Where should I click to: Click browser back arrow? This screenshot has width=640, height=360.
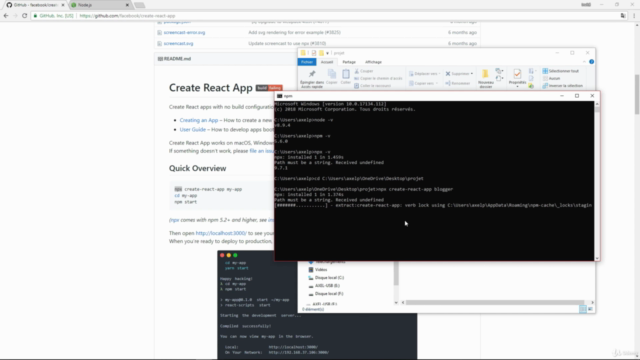[x=6, y=16]
